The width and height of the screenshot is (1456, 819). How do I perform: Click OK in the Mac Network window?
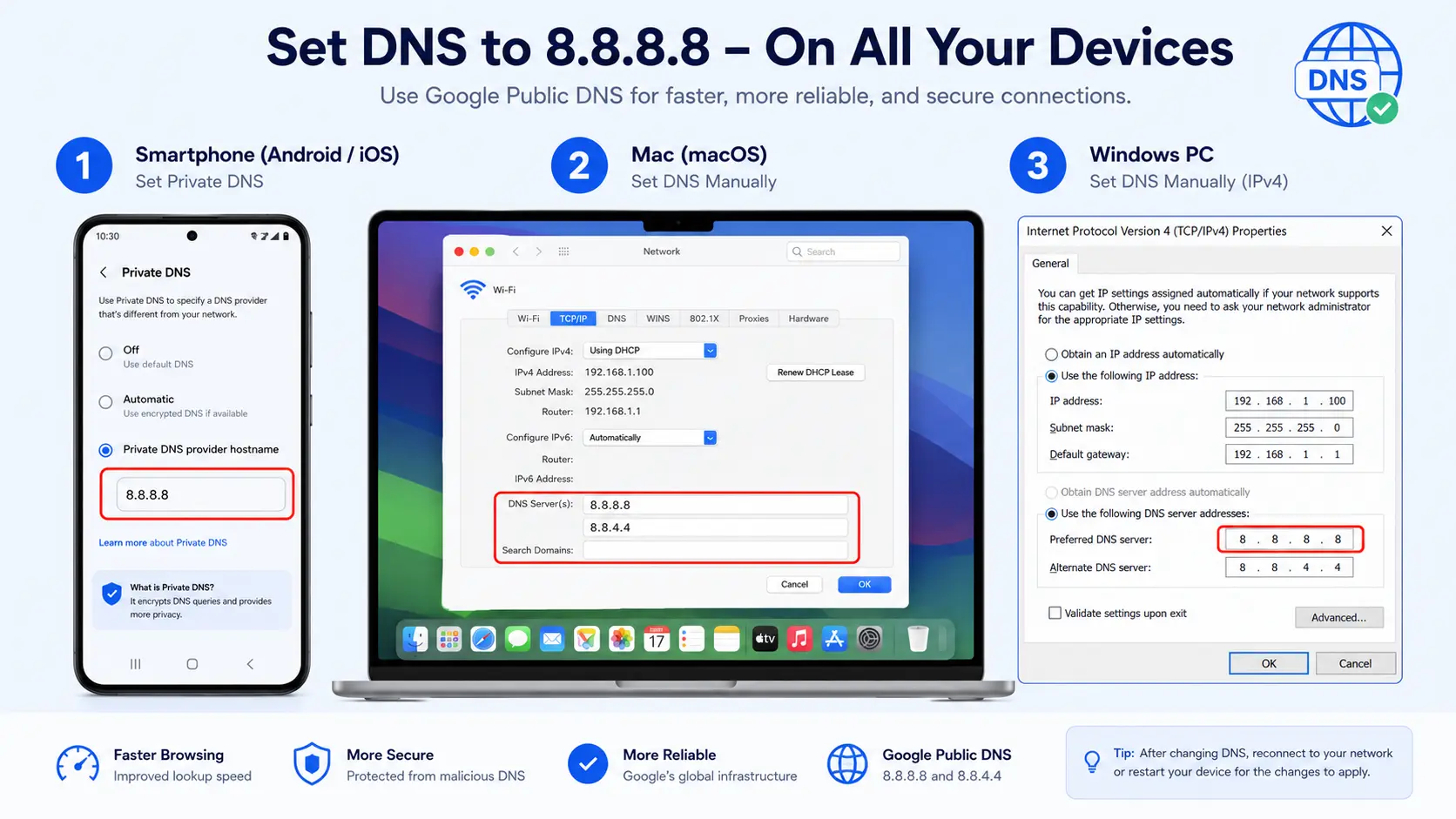[x=864, y=585]
